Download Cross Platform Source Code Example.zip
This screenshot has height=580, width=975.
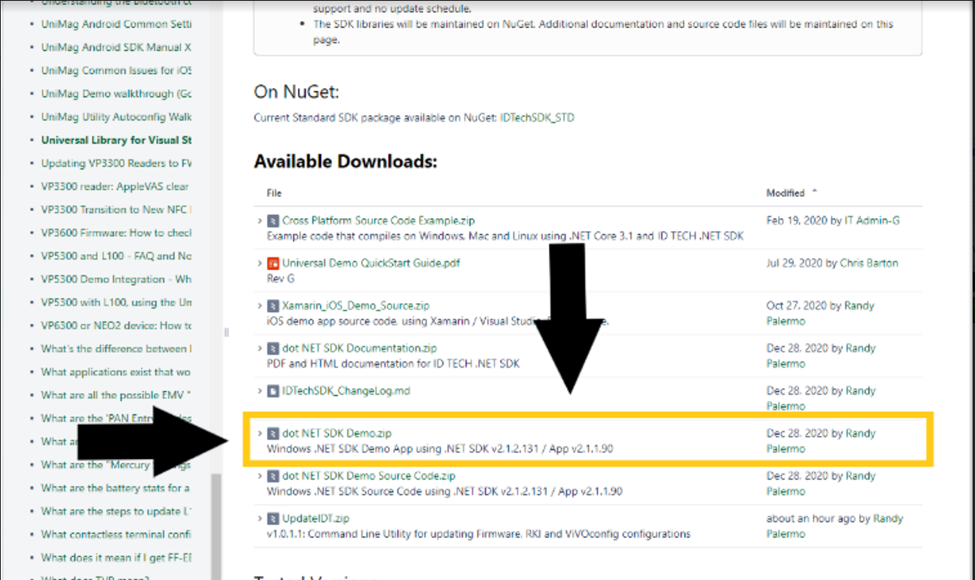pyautogui.click(x=378, y=221)
